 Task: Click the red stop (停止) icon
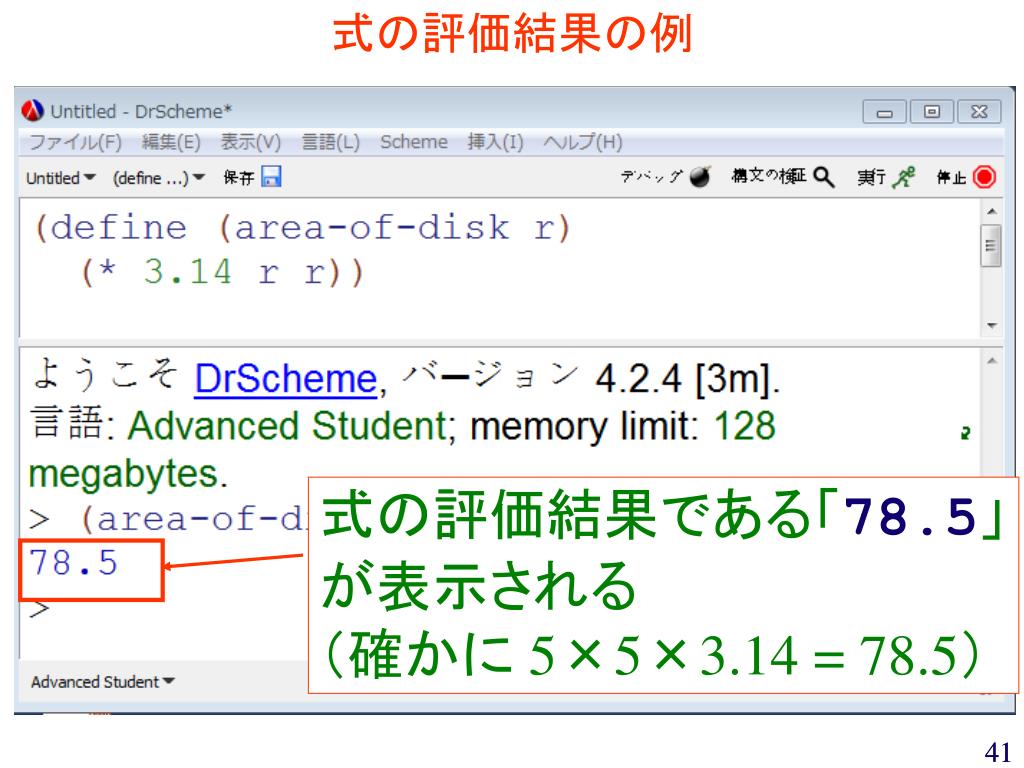(984, 177)
